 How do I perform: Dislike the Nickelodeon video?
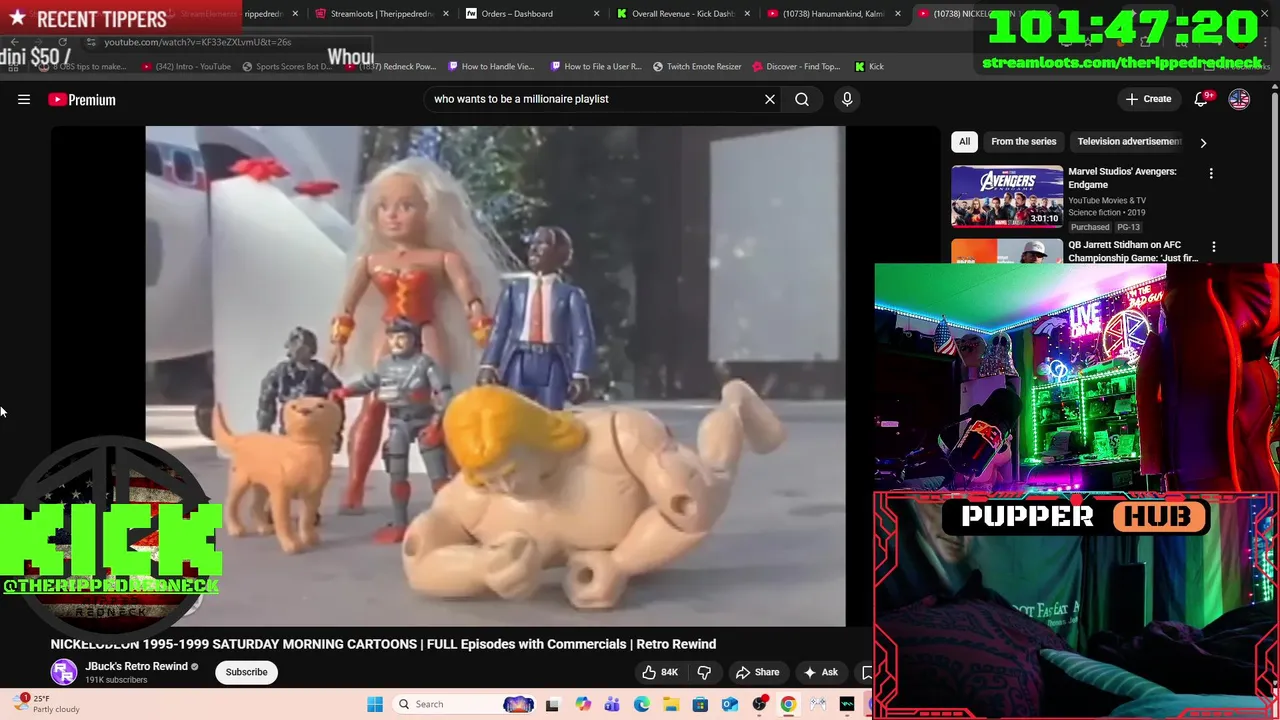pos(704,672)
